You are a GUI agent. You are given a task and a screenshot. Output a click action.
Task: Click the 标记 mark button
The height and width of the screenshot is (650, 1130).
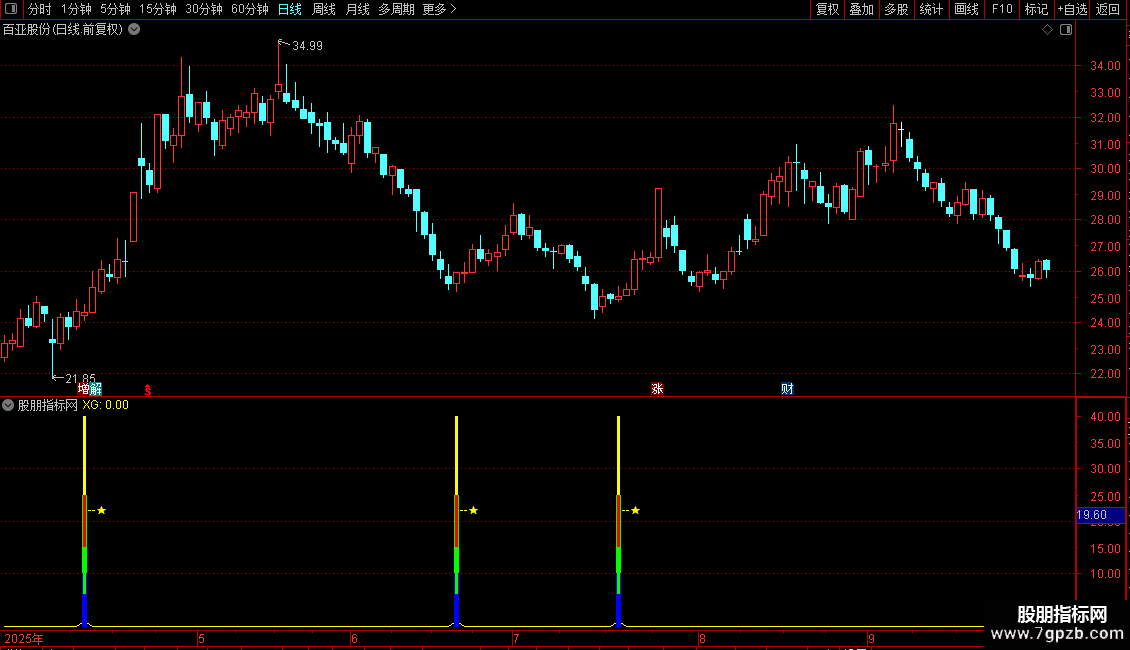tap(1036, 9)
